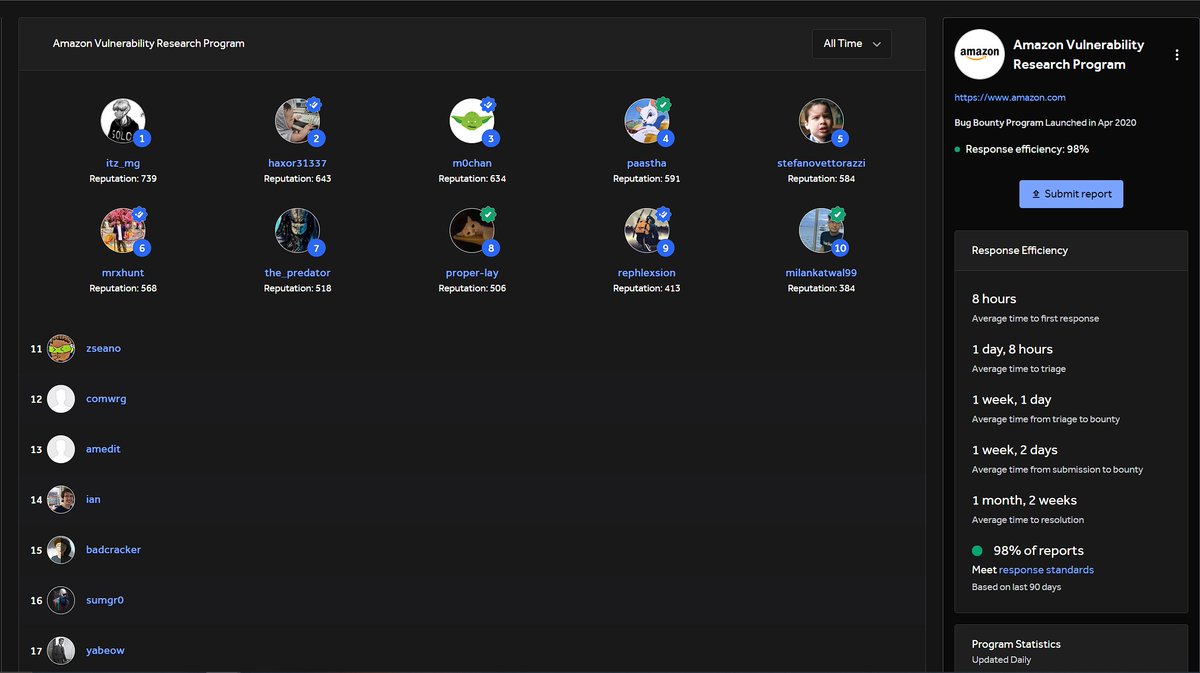Open zseano username link
This screenshot has height=673, width=1200.
pos(103,348)
